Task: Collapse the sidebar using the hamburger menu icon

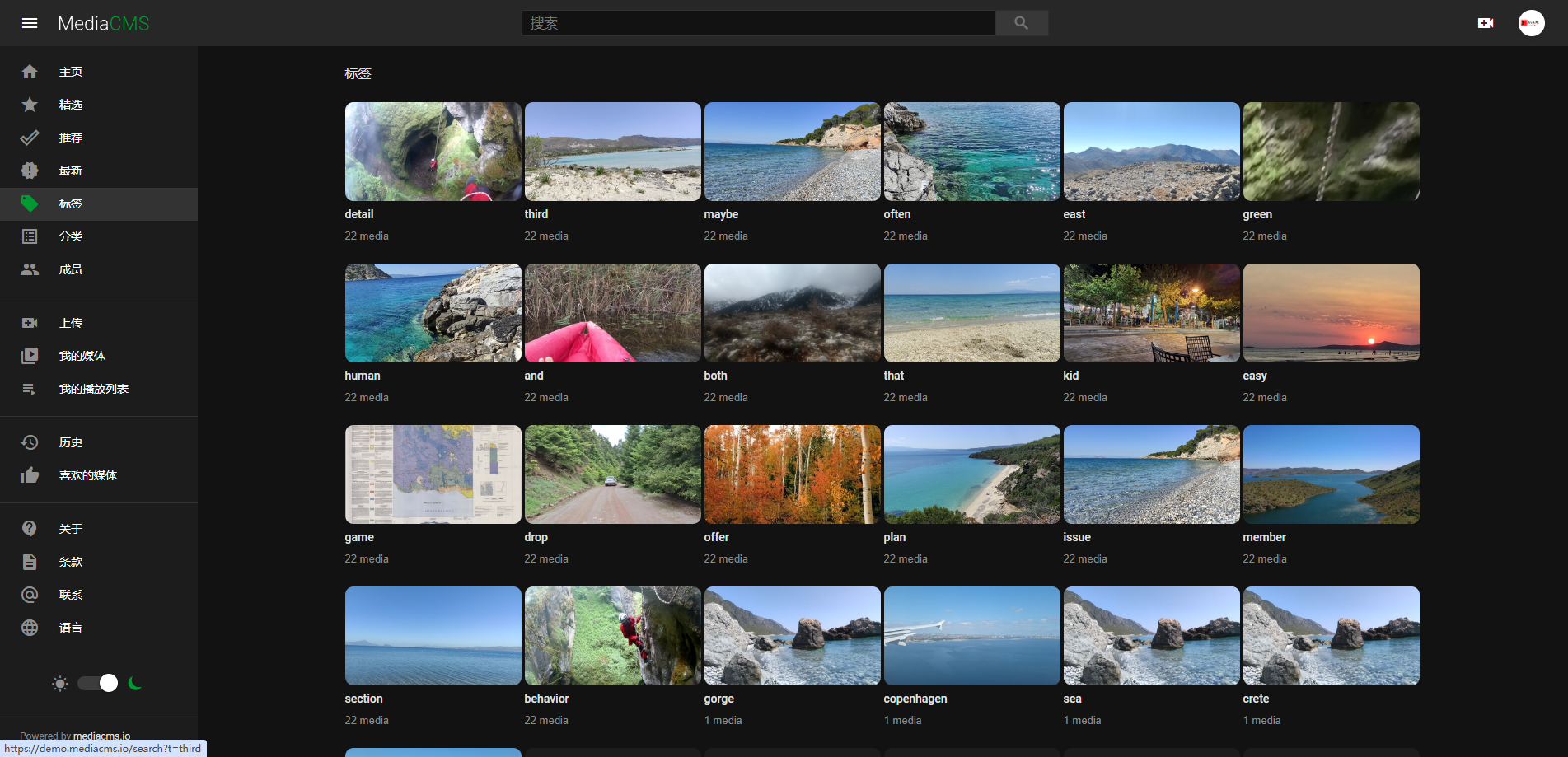Action: click(x=30, y=23)
